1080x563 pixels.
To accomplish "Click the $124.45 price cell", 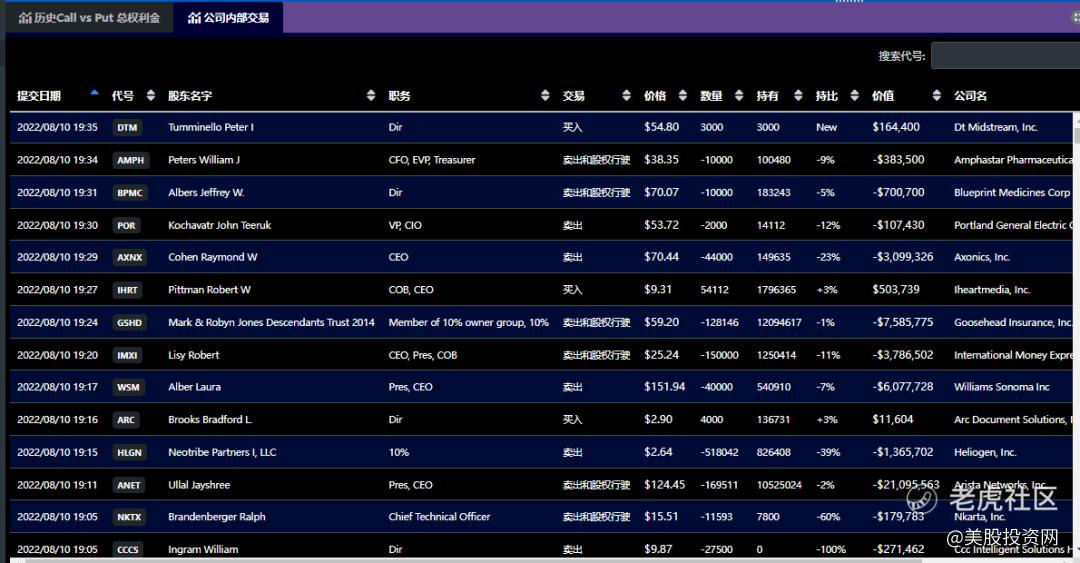I will tap(665, 485).
